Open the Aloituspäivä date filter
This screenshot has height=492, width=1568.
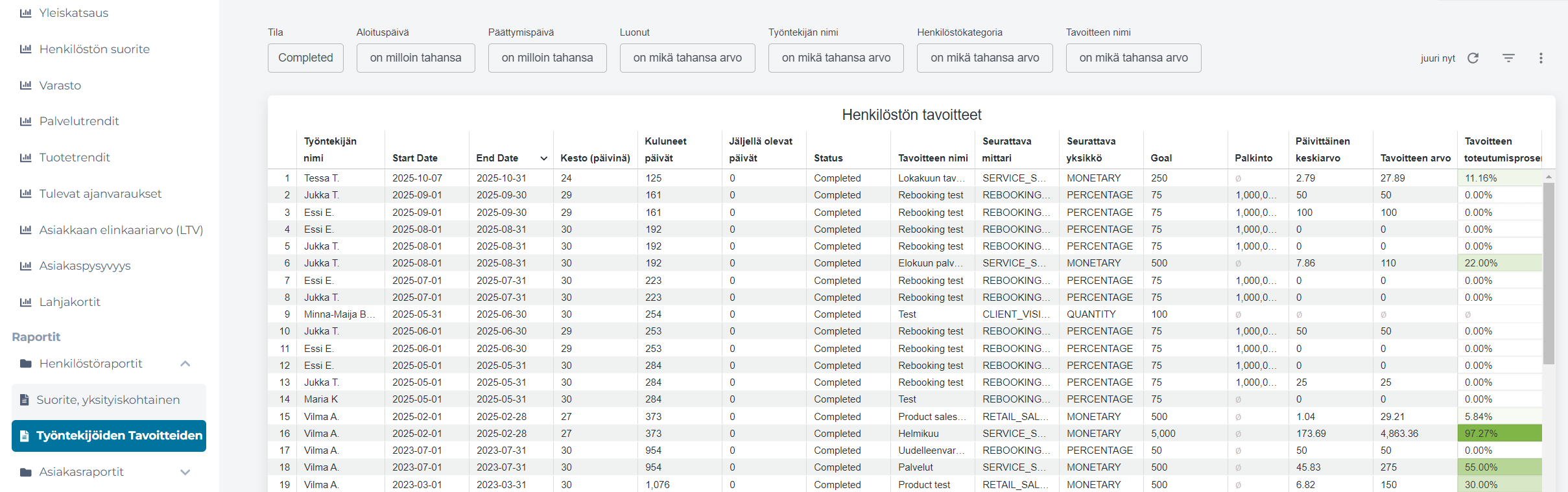415,58
